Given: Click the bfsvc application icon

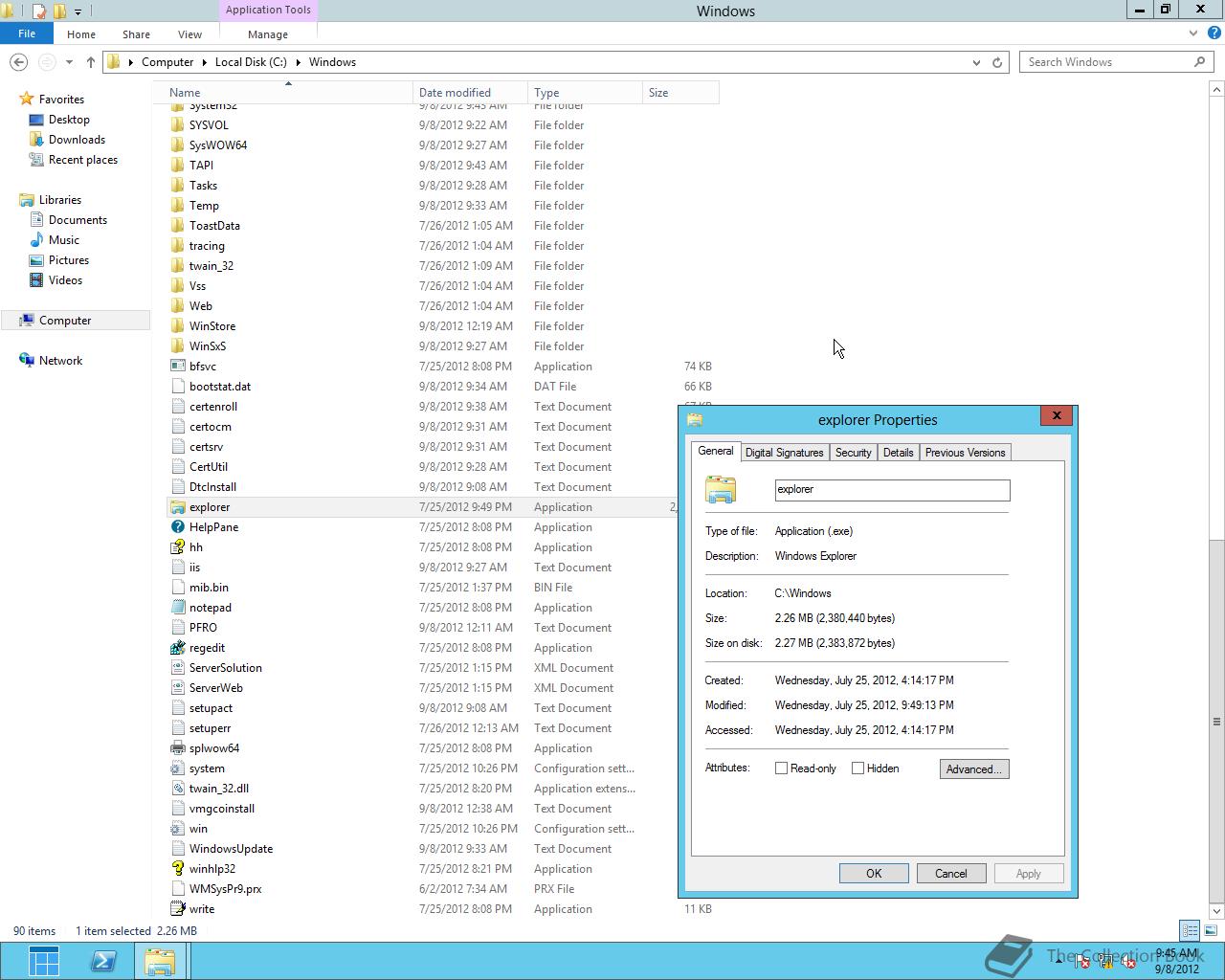Looking at the screenshot, I should [x=177, y=367].
